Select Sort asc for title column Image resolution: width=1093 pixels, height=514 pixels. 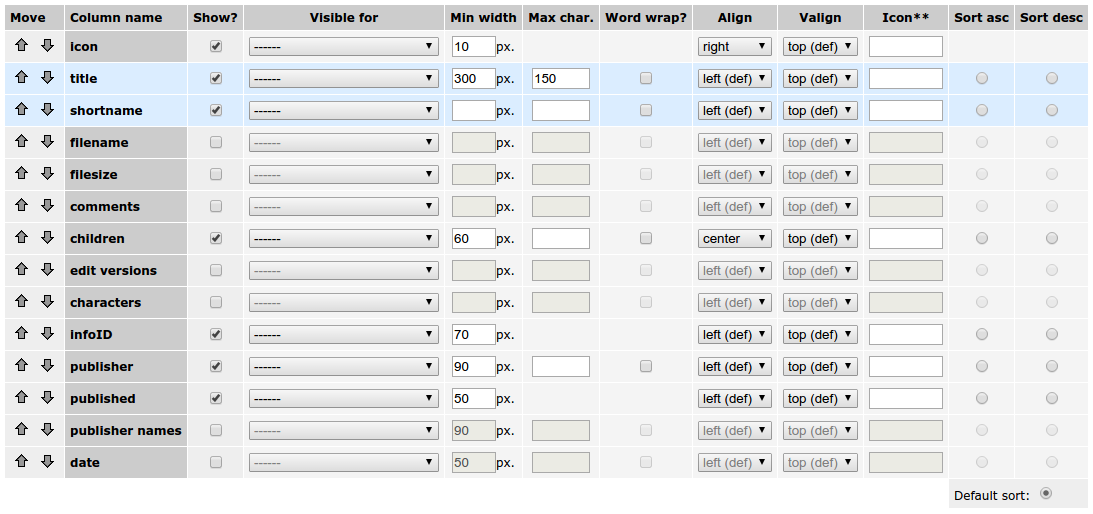coord(982,79)
